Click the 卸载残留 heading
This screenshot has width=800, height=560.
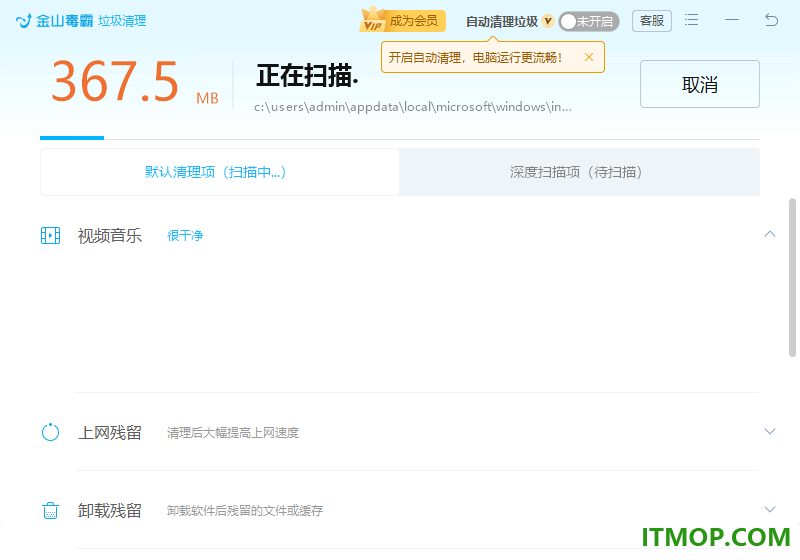point(110,510)
